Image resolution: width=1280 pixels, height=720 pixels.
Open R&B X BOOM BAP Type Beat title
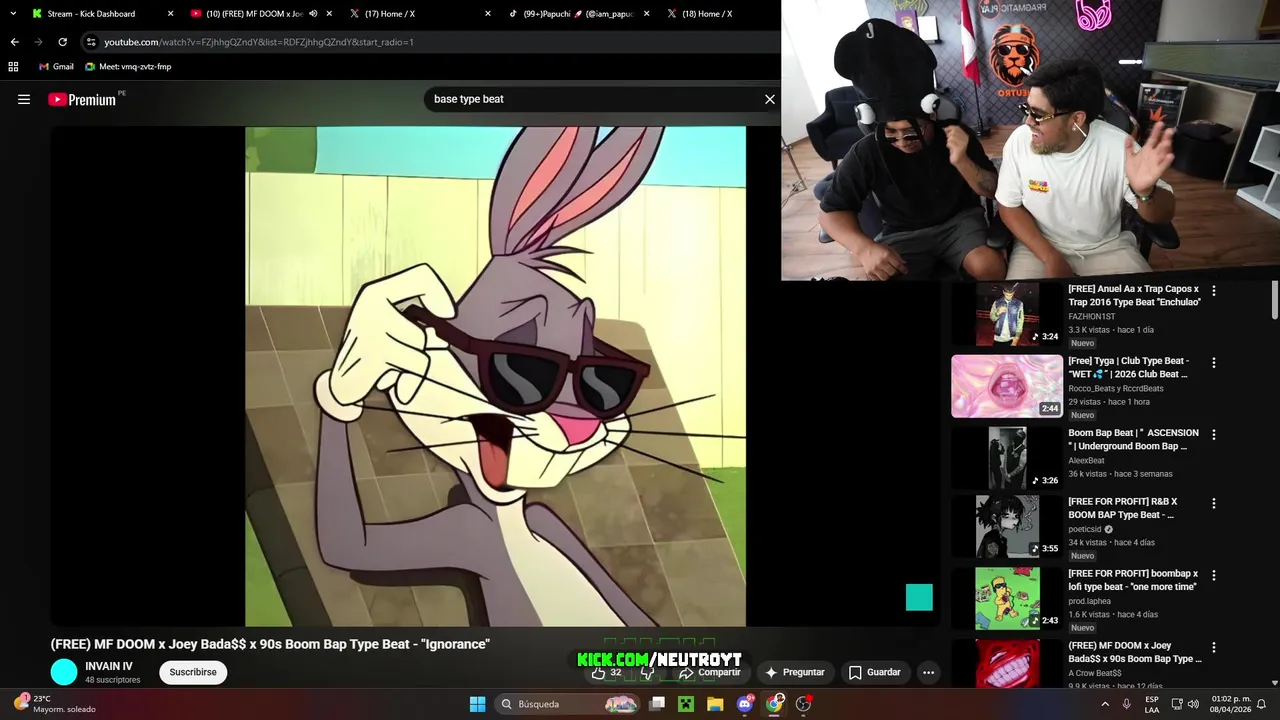pyautogui.click(x=1123, y=508)
